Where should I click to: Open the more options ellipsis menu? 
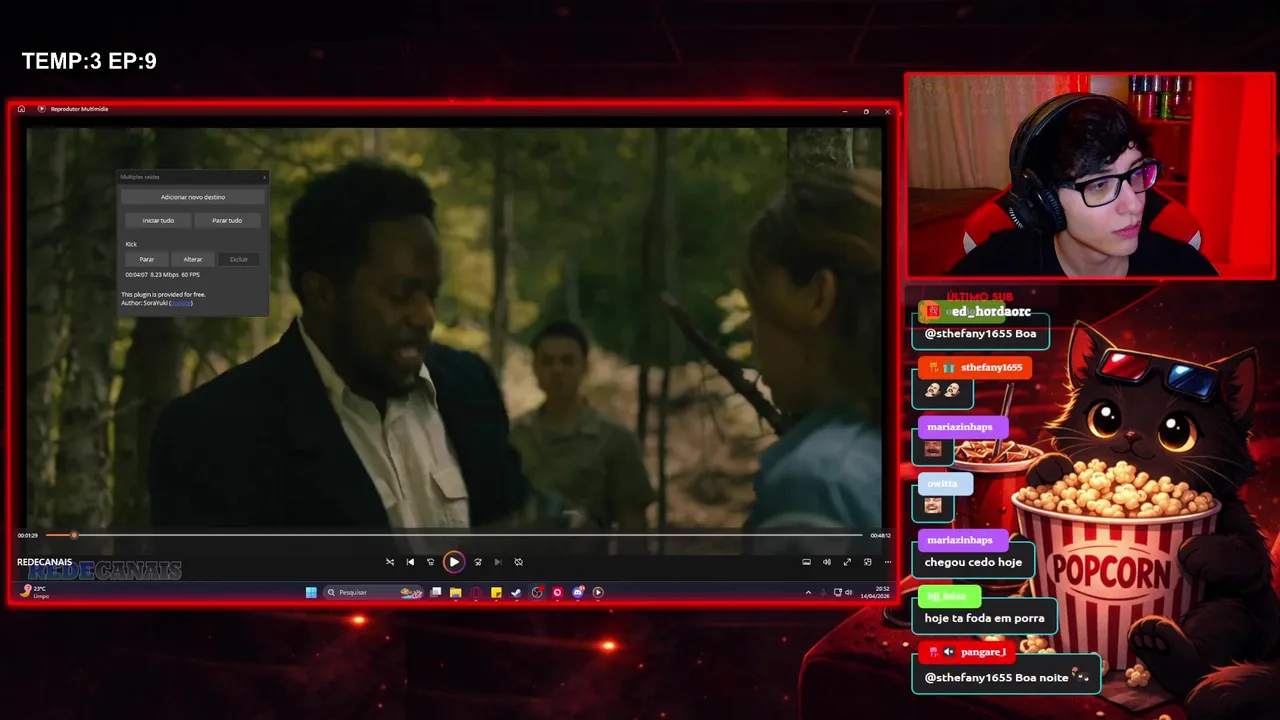[887, 562]
